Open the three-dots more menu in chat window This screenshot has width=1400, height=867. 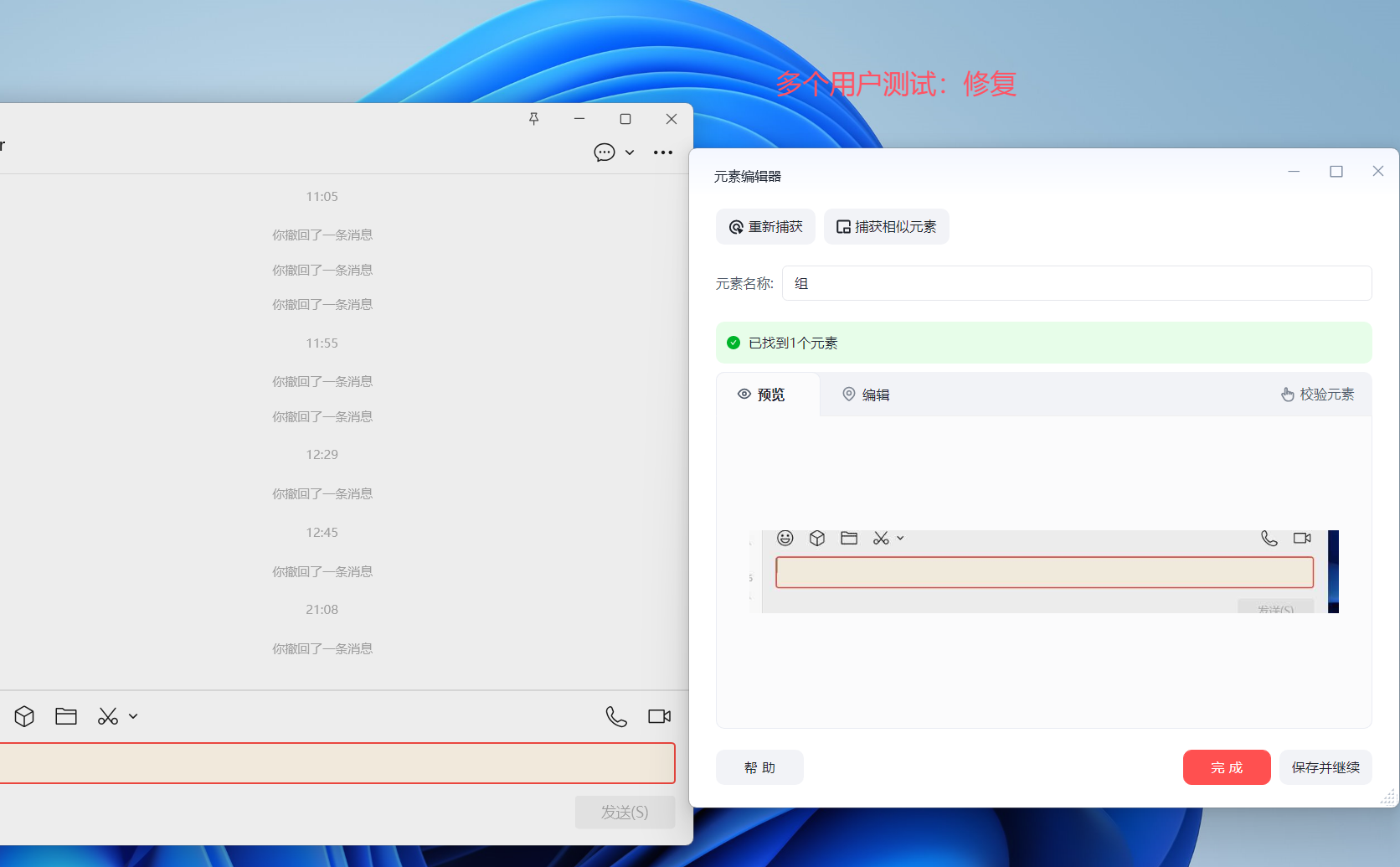coord(663,152)
